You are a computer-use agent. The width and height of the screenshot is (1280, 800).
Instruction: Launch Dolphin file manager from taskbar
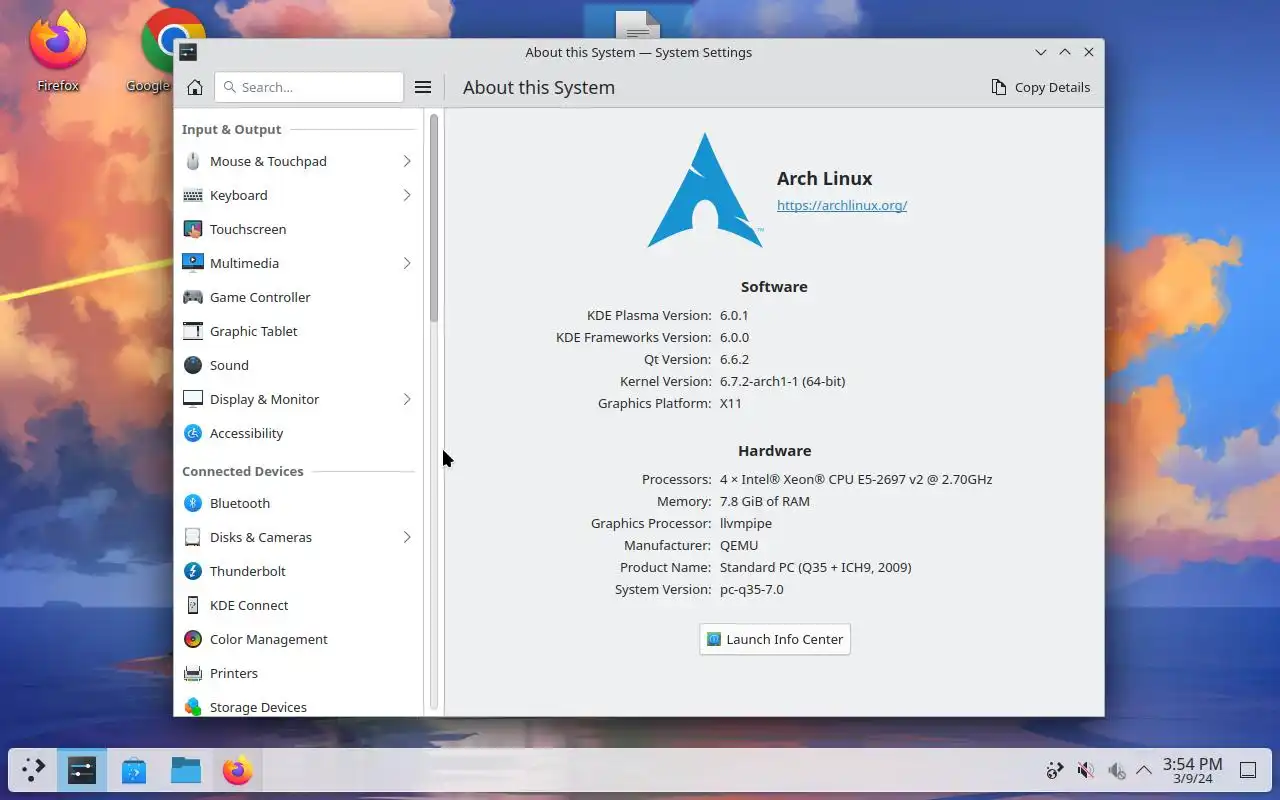pyautogui.click(x=186, y=770)
